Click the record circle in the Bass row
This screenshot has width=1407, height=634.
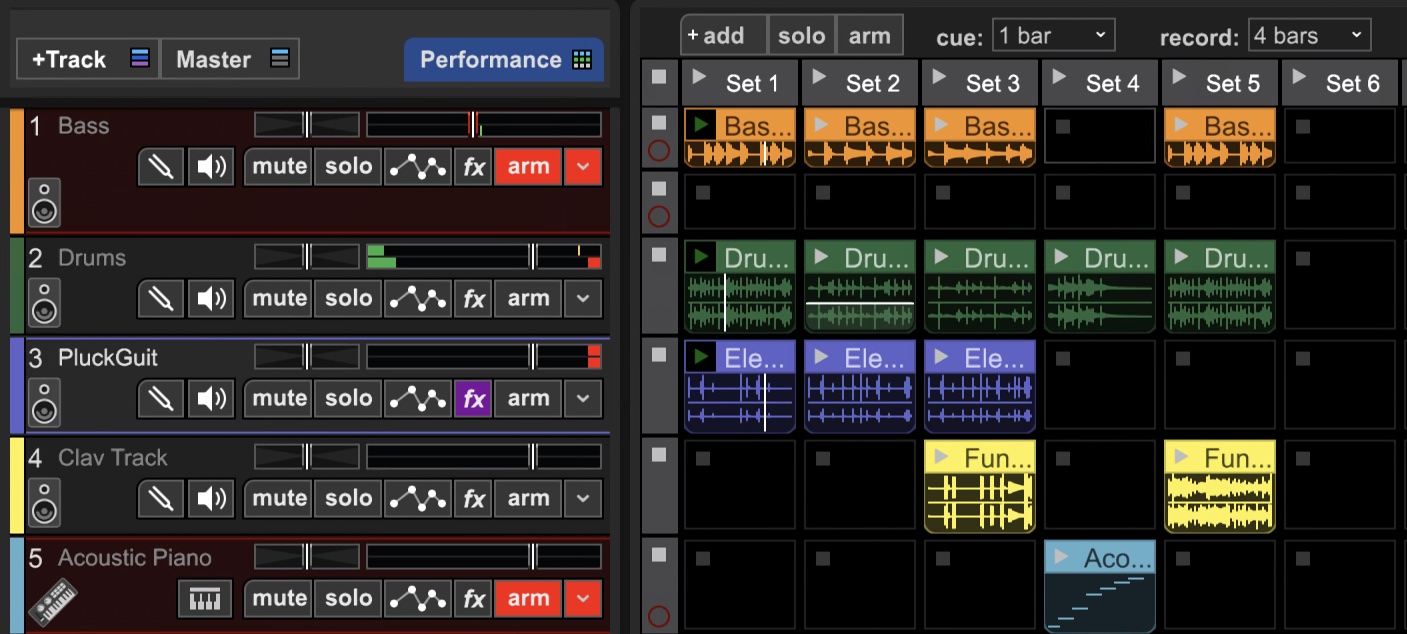pos(658,152)
